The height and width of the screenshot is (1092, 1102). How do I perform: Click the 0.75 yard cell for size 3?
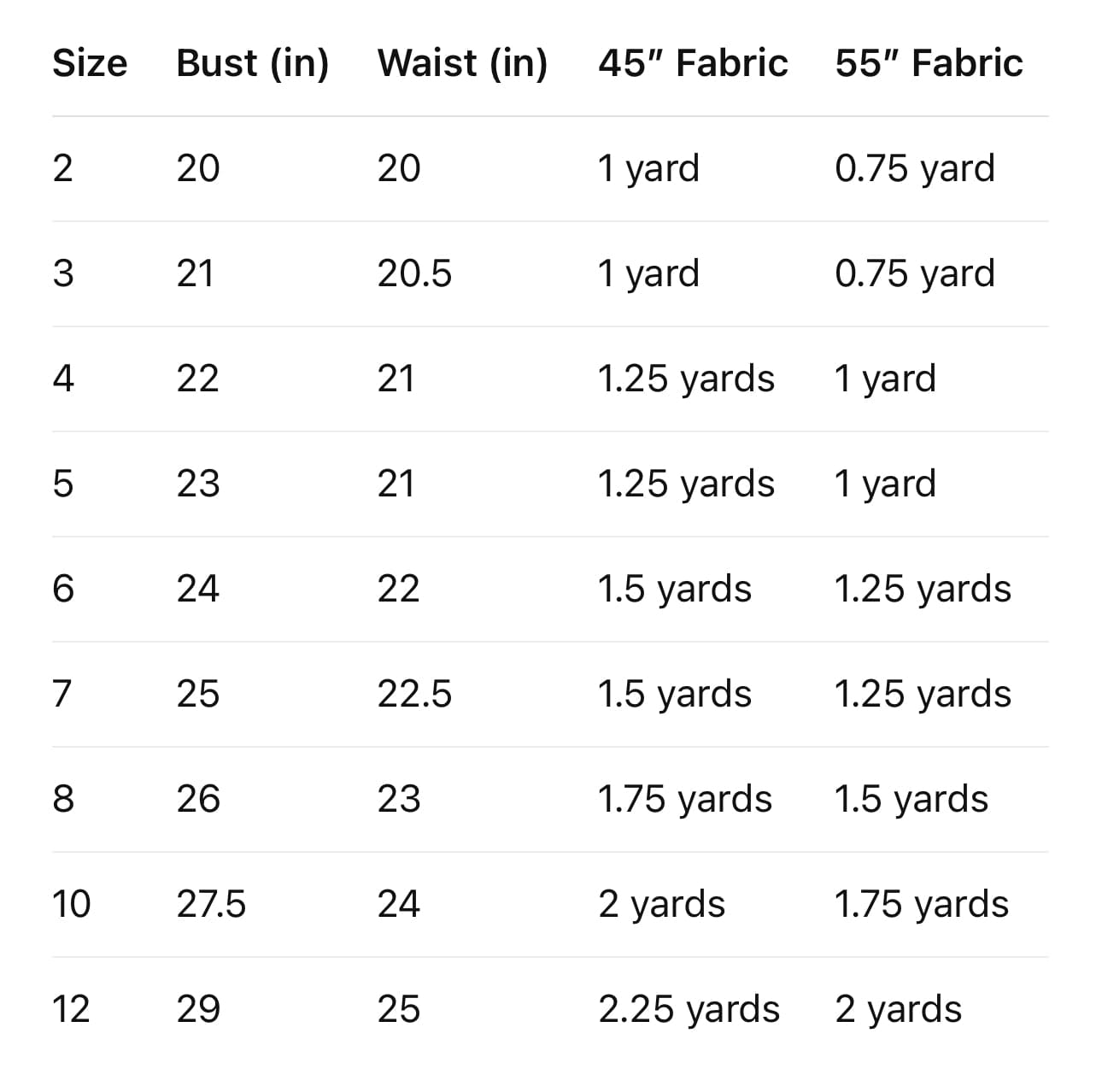[914, 273]
